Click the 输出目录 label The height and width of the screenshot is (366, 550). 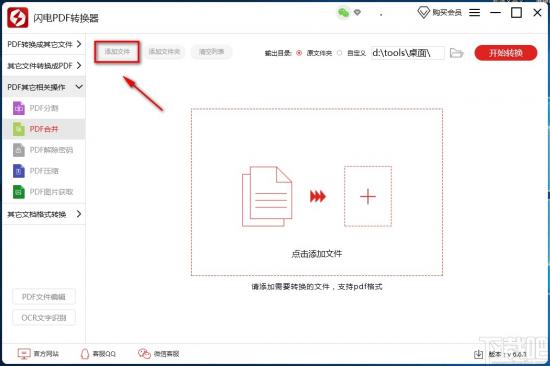pyautogui.click(x=278, y=53)
